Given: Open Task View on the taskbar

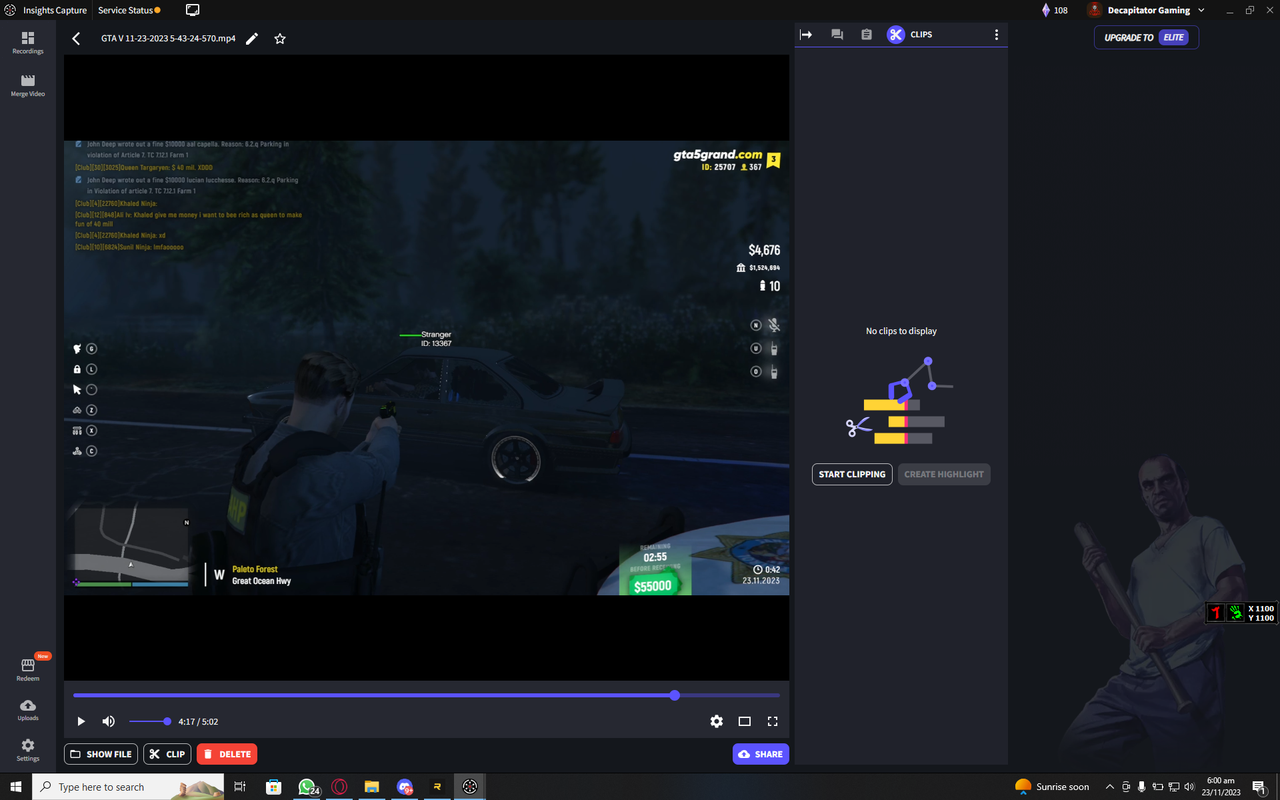Looking at the screenshot, I should coord(240,787).
